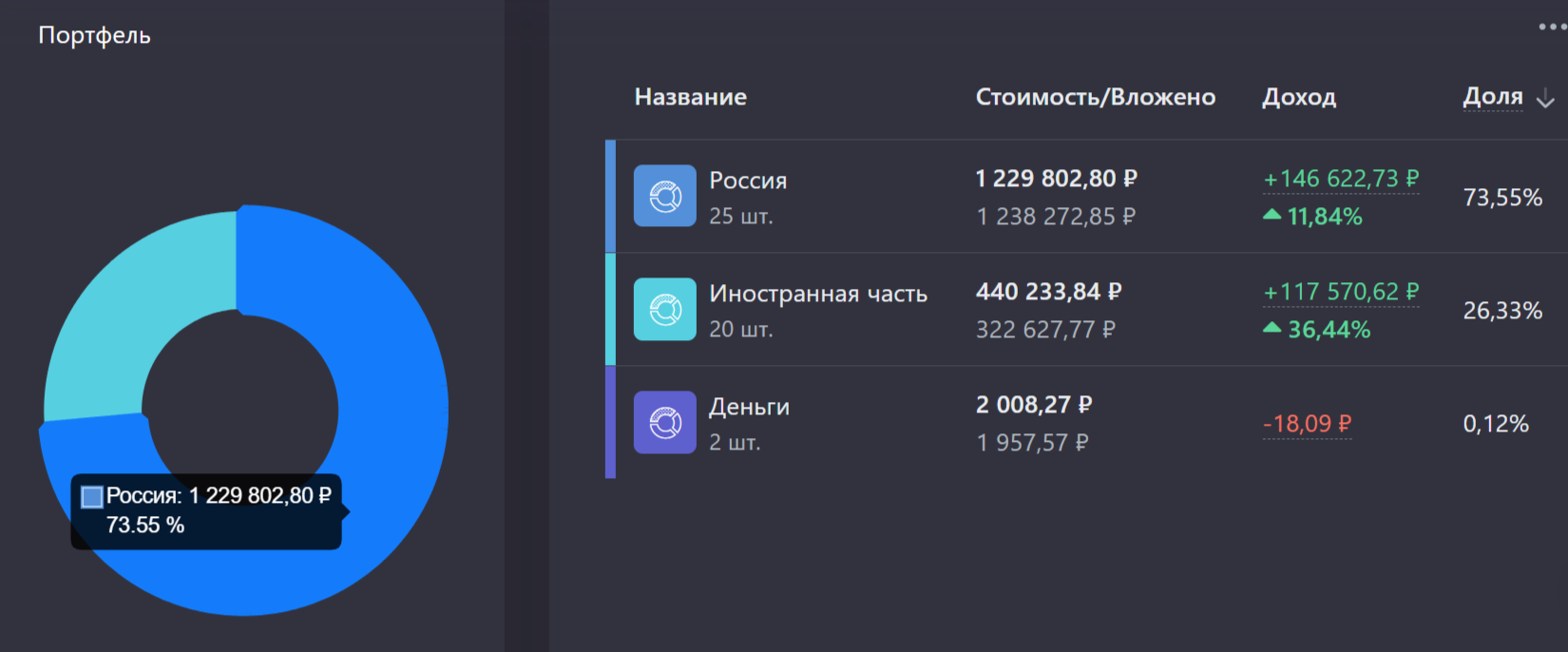The width and height of the screenshot is (1568, 652).
Task: Click the -18,09 ₽ loss value
Action: (1307, 424)
